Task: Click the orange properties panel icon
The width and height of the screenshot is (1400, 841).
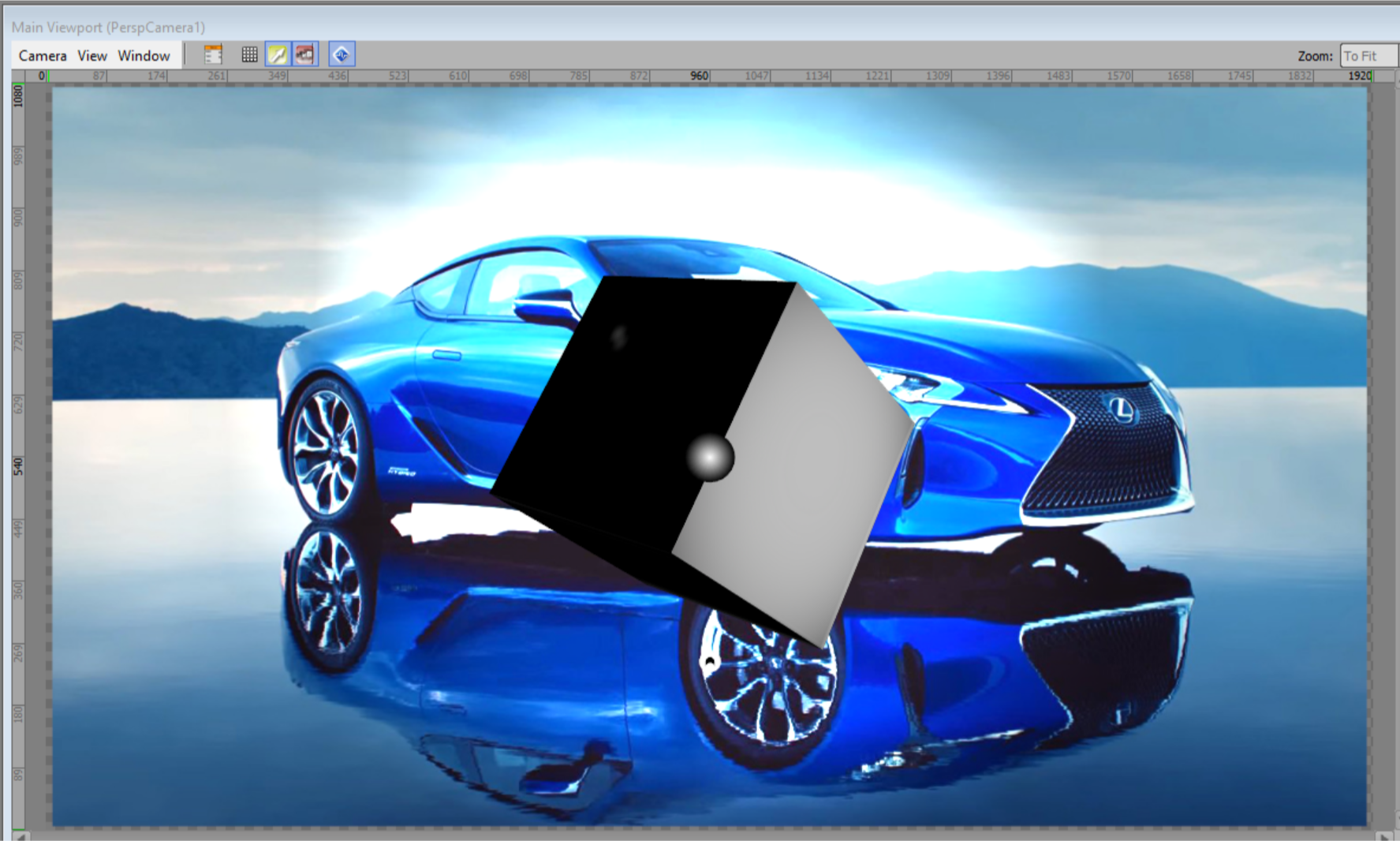Action: click(213, 54)
